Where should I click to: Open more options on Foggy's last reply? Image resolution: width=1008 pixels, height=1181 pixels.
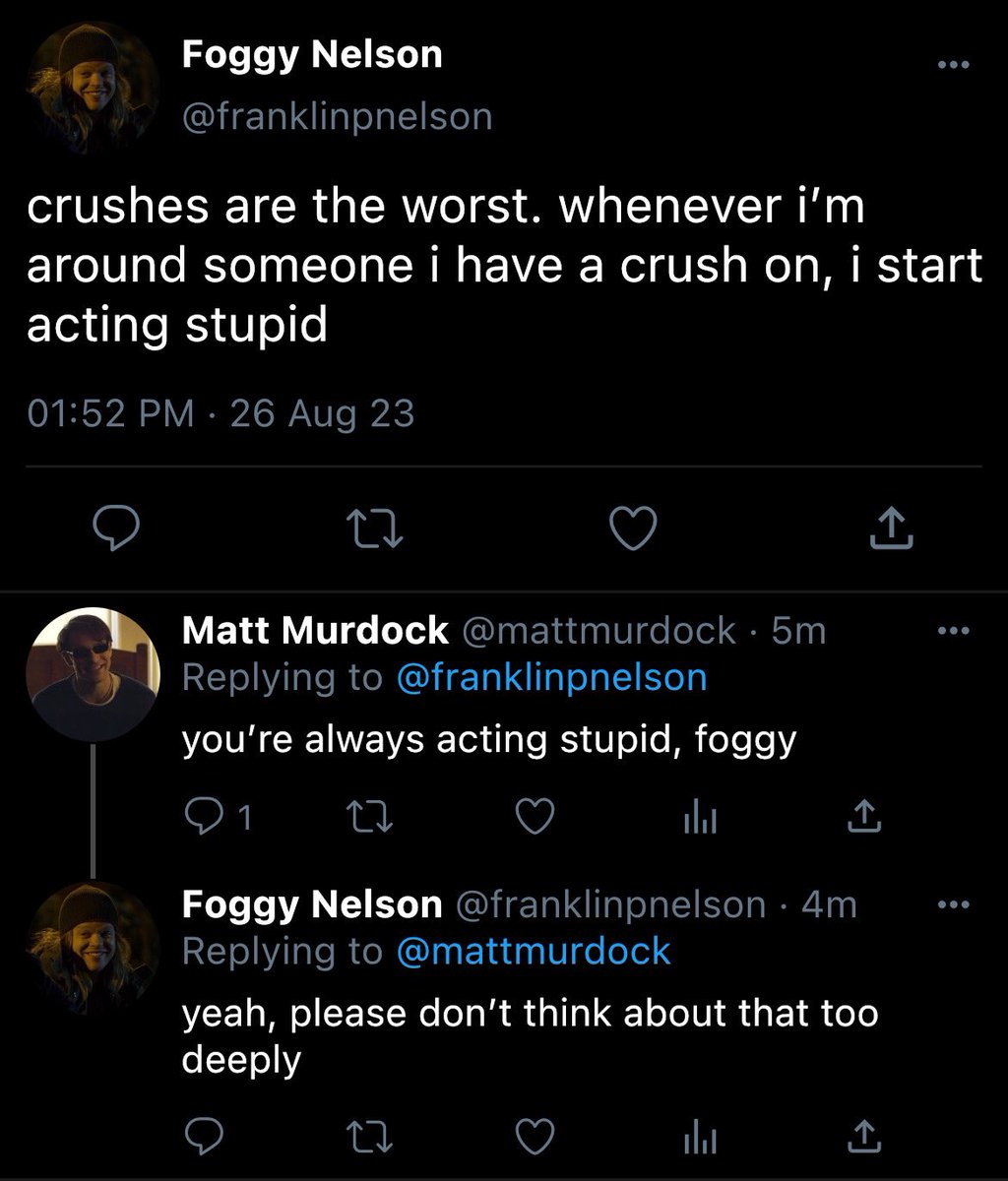click(952, 905)
